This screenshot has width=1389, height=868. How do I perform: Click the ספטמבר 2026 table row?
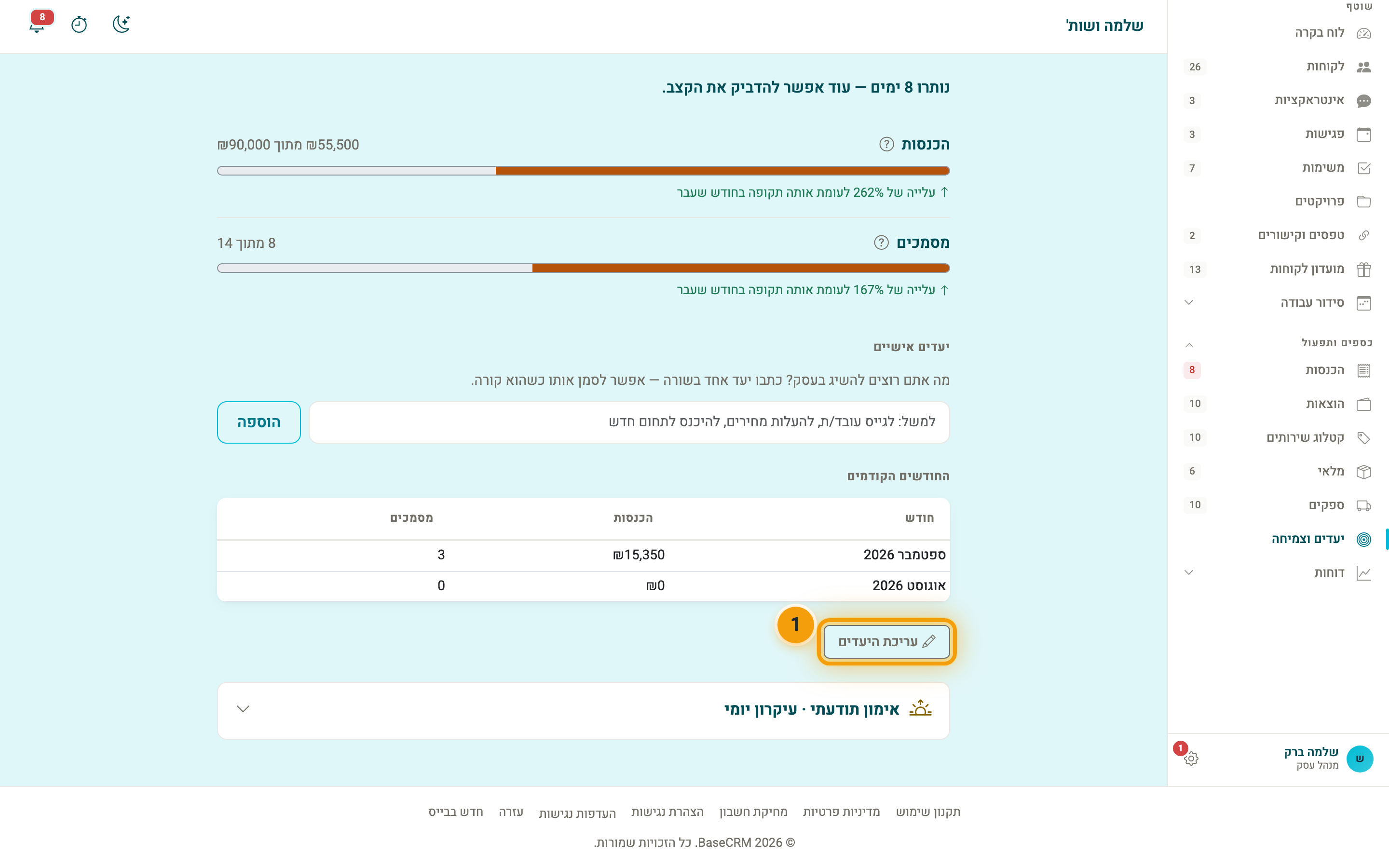coord(583,555)
